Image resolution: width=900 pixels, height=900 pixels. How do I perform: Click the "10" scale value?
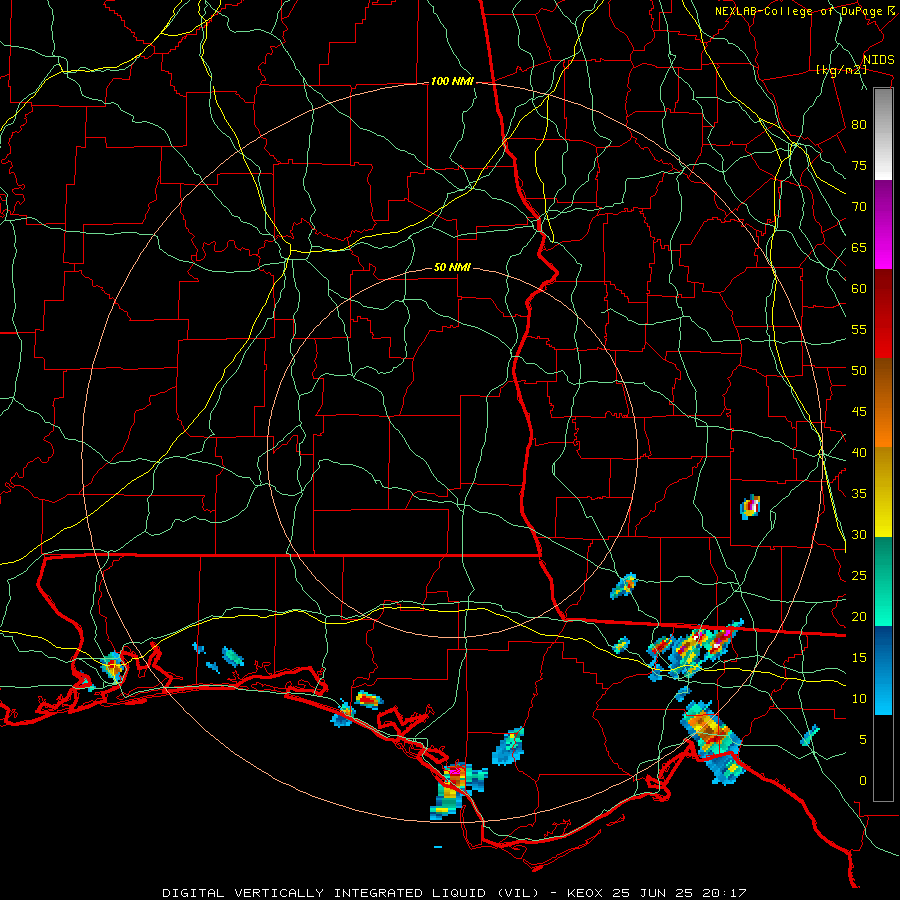859,699
